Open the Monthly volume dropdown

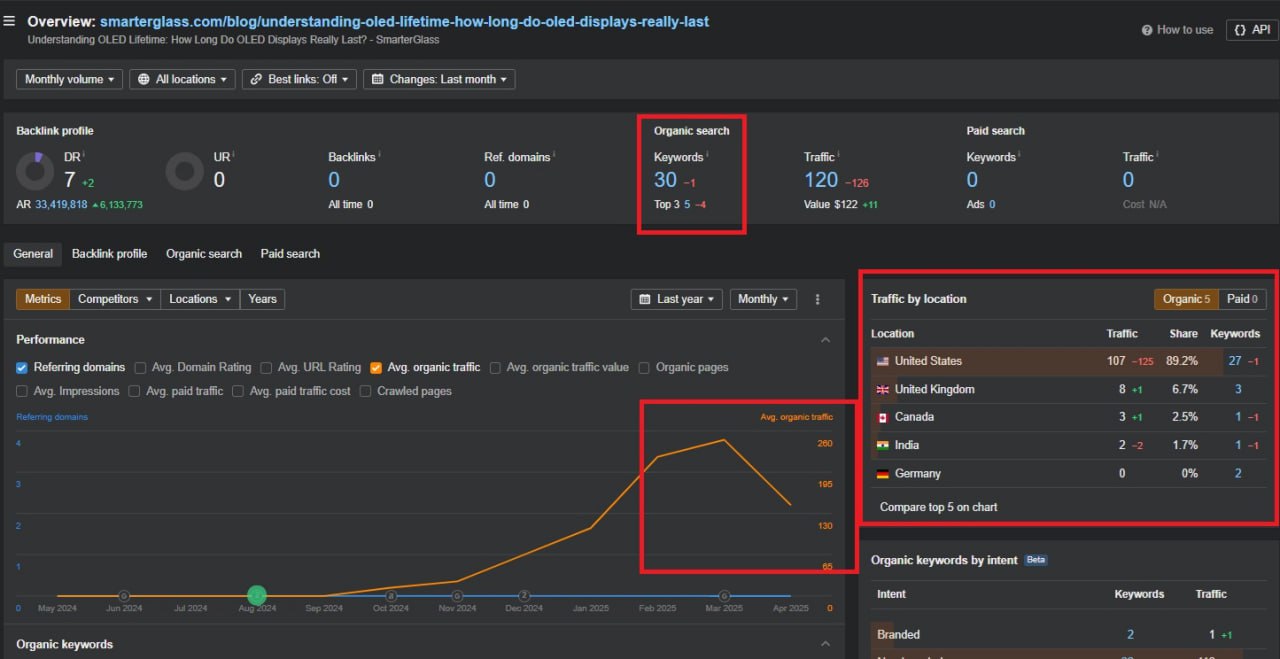(x=69, y=79)
